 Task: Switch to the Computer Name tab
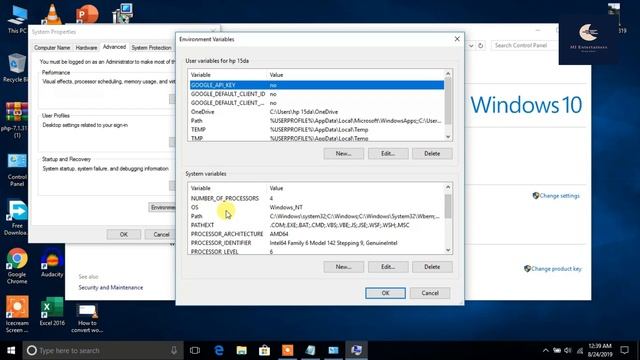[52, 48]
